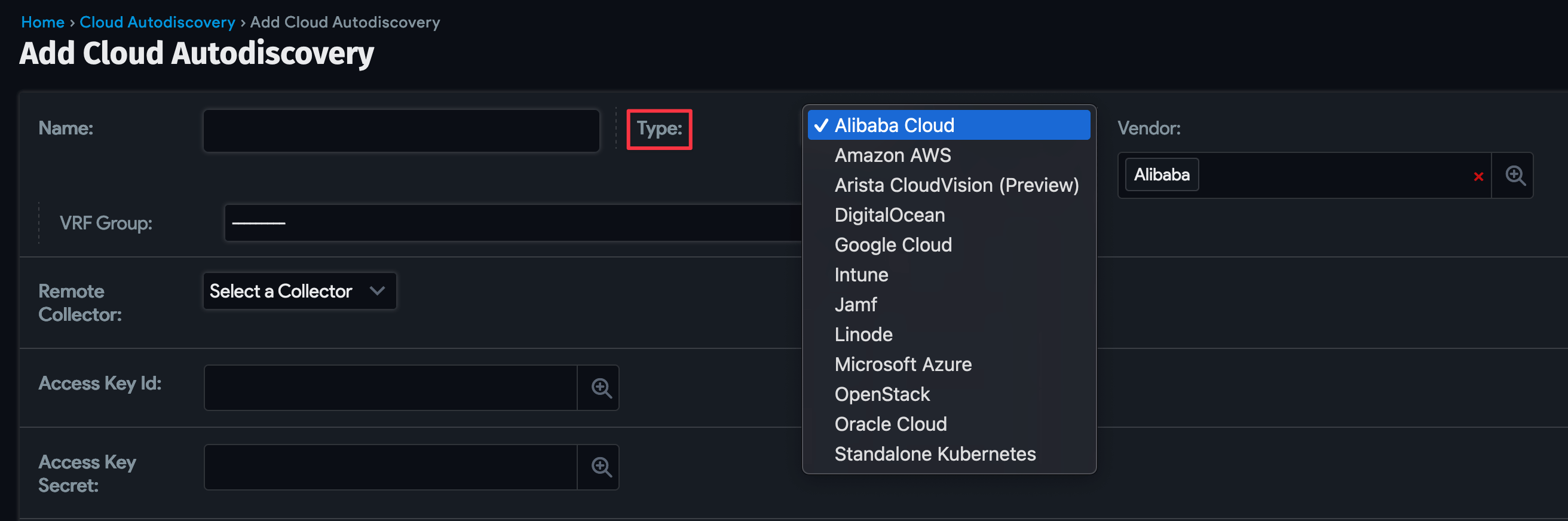Pick OpenStack from the type options
This screenshot has height=521, width=1568.
click(x=882, y=394)
